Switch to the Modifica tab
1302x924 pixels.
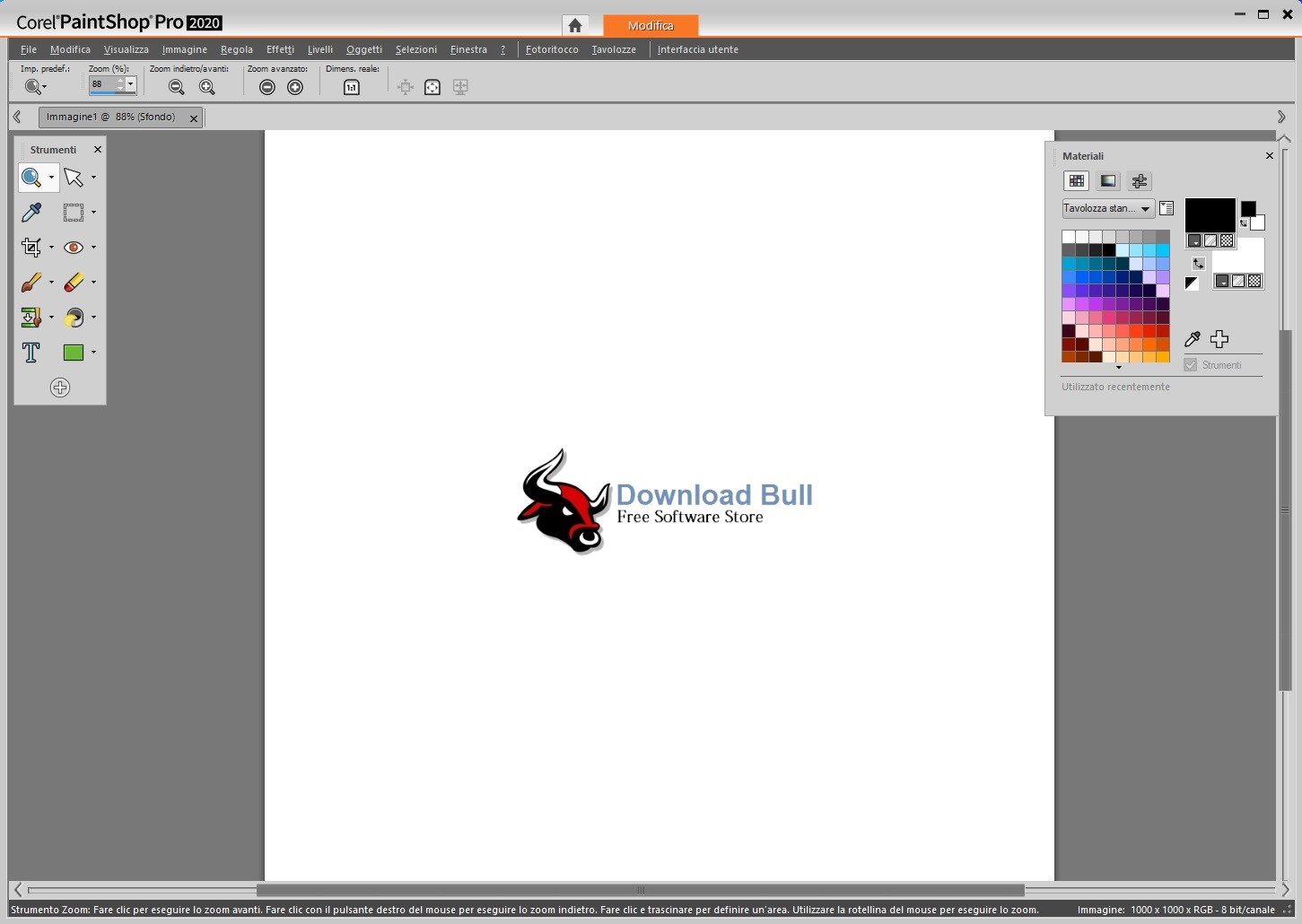(x=651, y=25)
